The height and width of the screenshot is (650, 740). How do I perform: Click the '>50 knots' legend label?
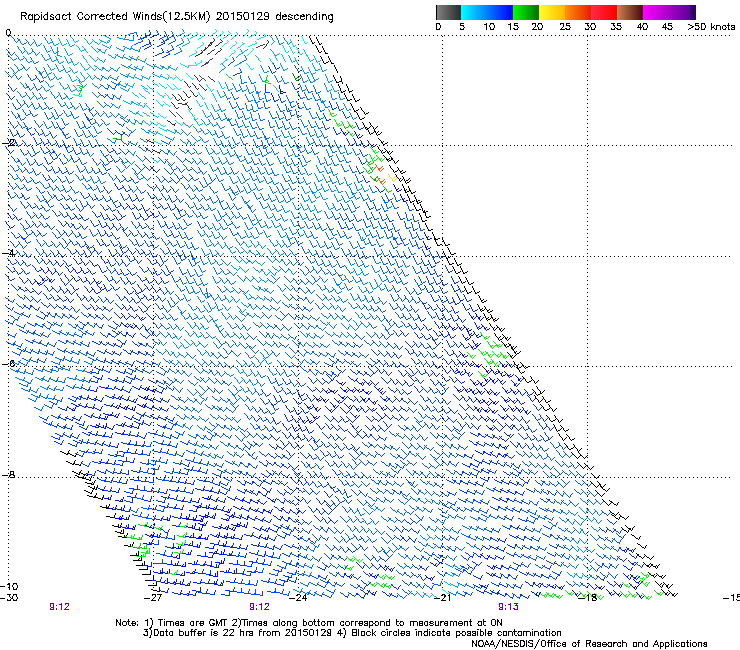coord(711,27)
